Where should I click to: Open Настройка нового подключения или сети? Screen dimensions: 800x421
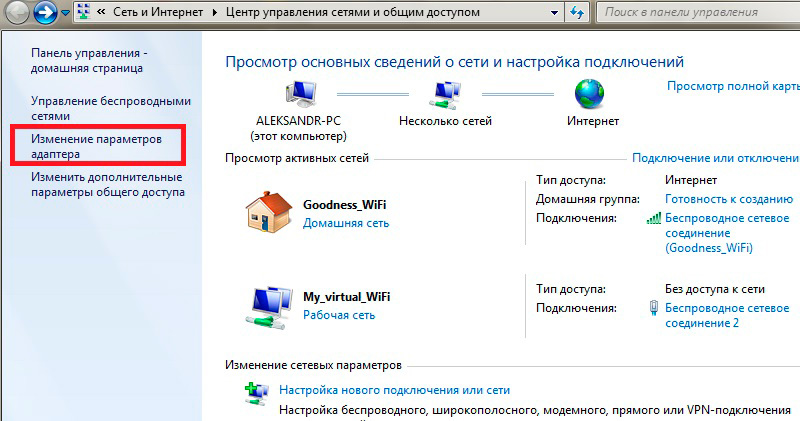[394, 390]
